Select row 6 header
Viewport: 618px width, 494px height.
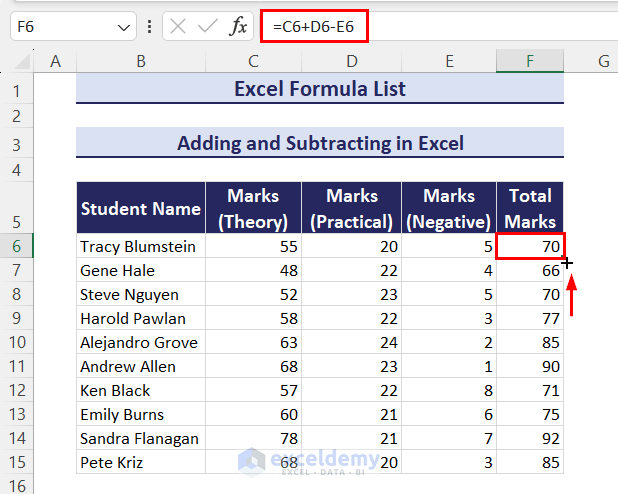tap(17, 246)
